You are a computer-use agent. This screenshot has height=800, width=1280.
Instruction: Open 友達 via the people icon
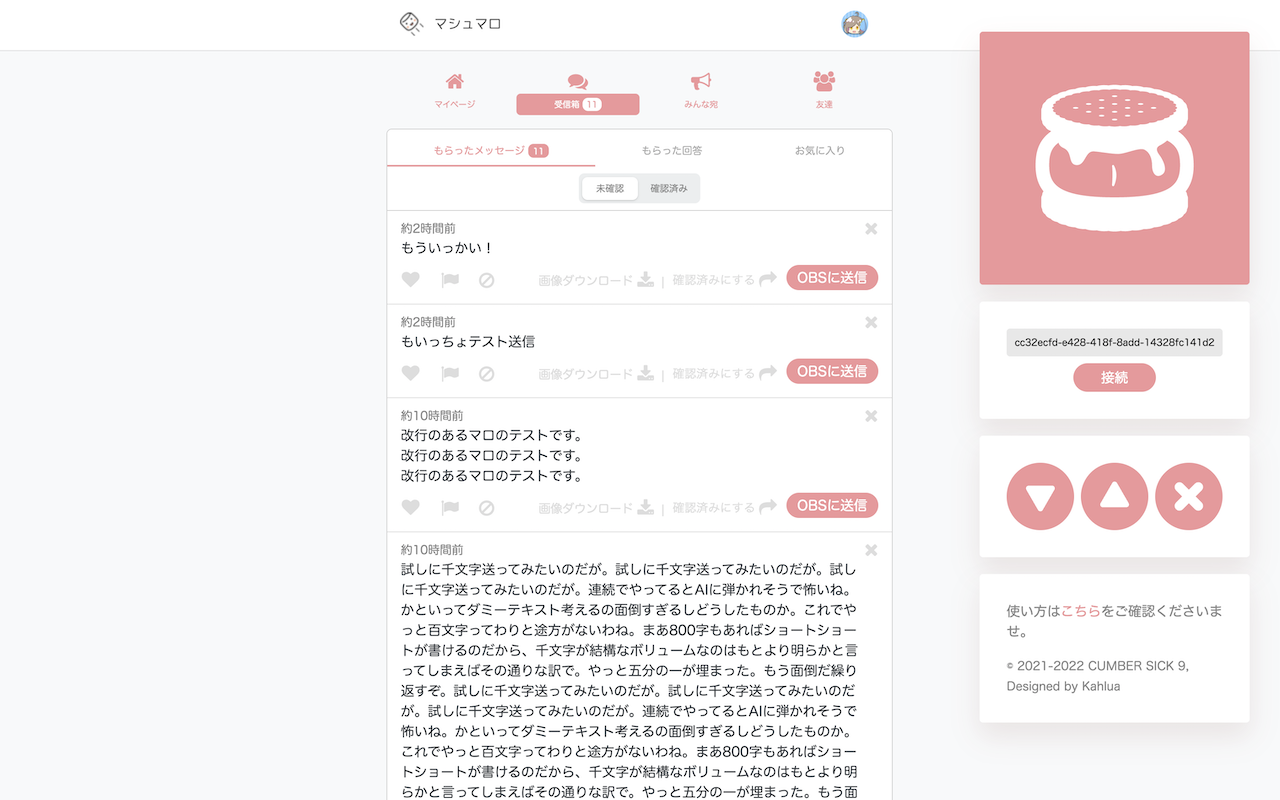[823, 82]
